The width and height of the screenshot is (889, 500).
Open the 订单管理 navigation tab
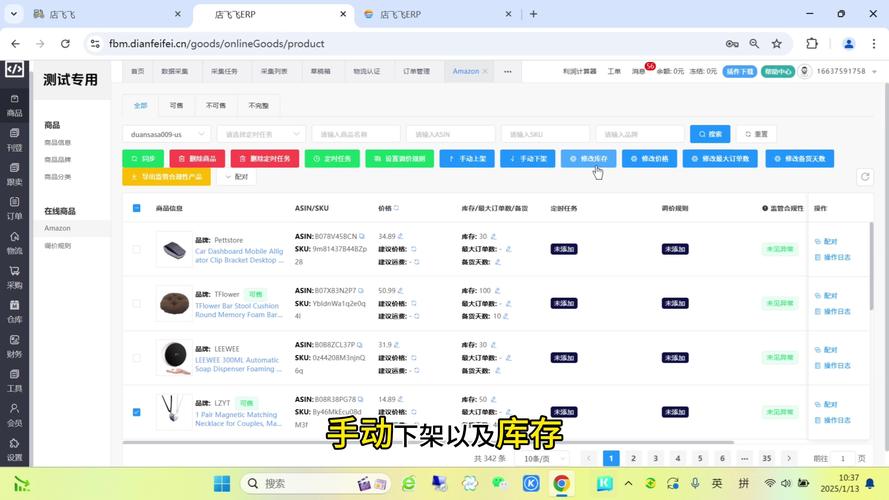click(416, 71)
